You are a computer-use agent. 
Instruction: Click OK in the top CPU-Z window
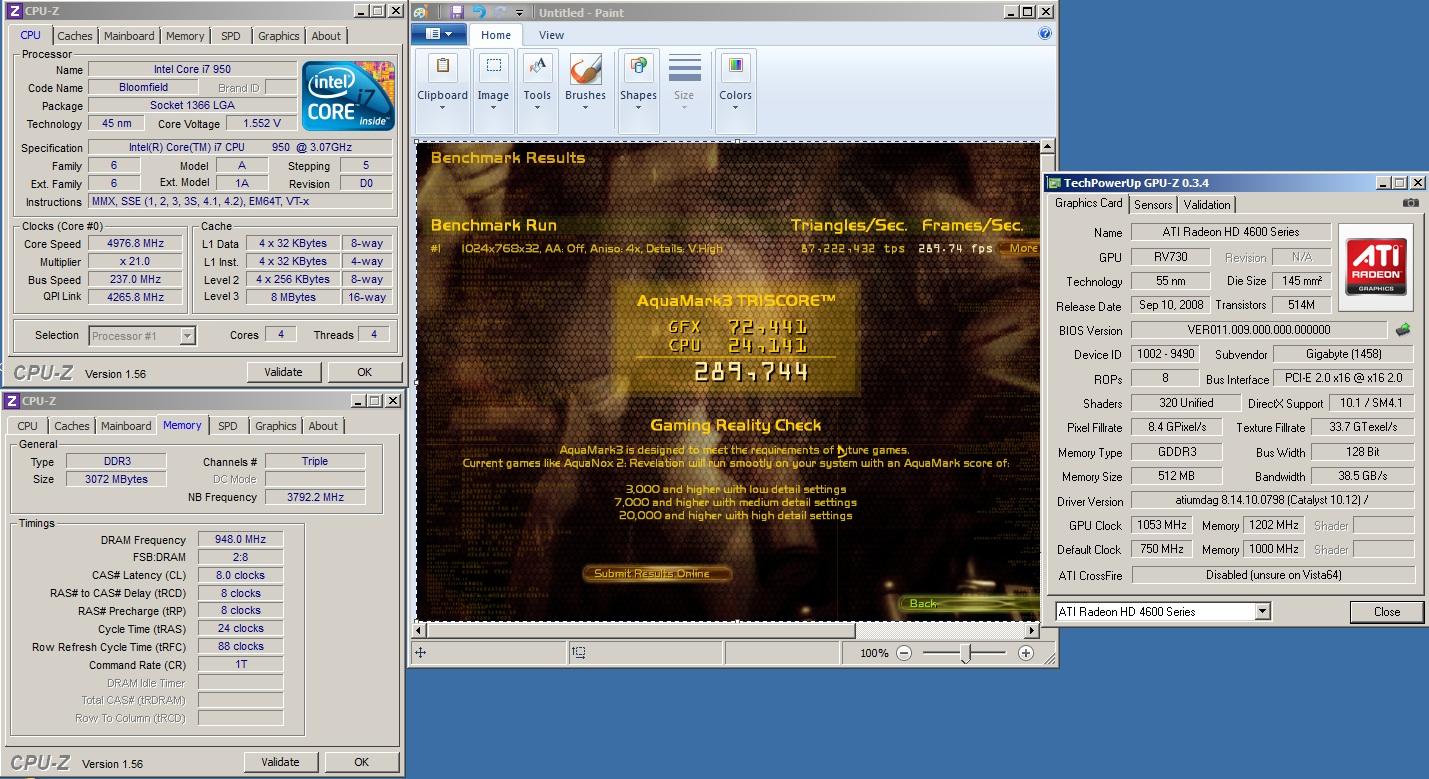365,372
